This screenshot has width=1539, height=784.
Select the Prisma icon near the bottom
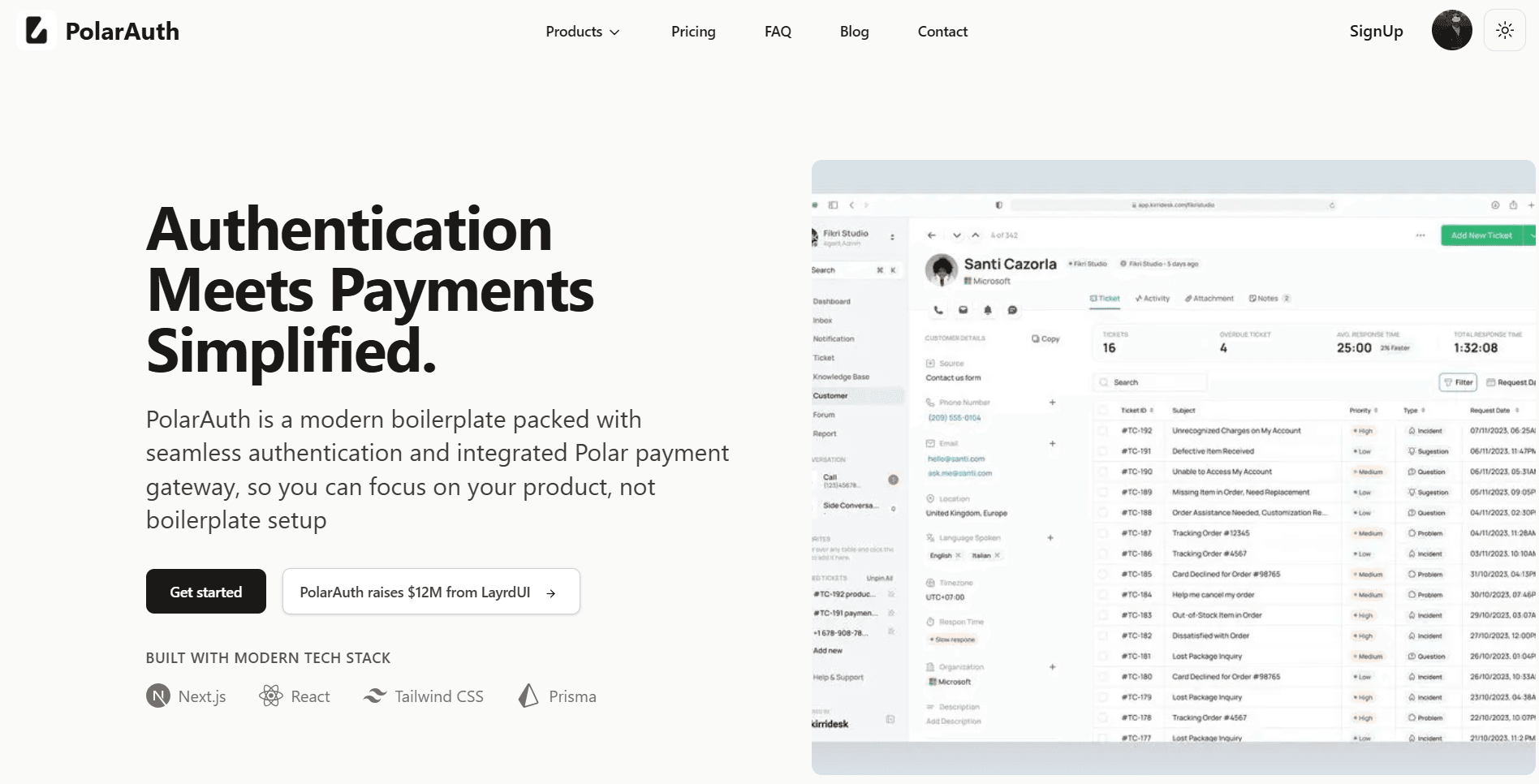(x=529, y=696)
